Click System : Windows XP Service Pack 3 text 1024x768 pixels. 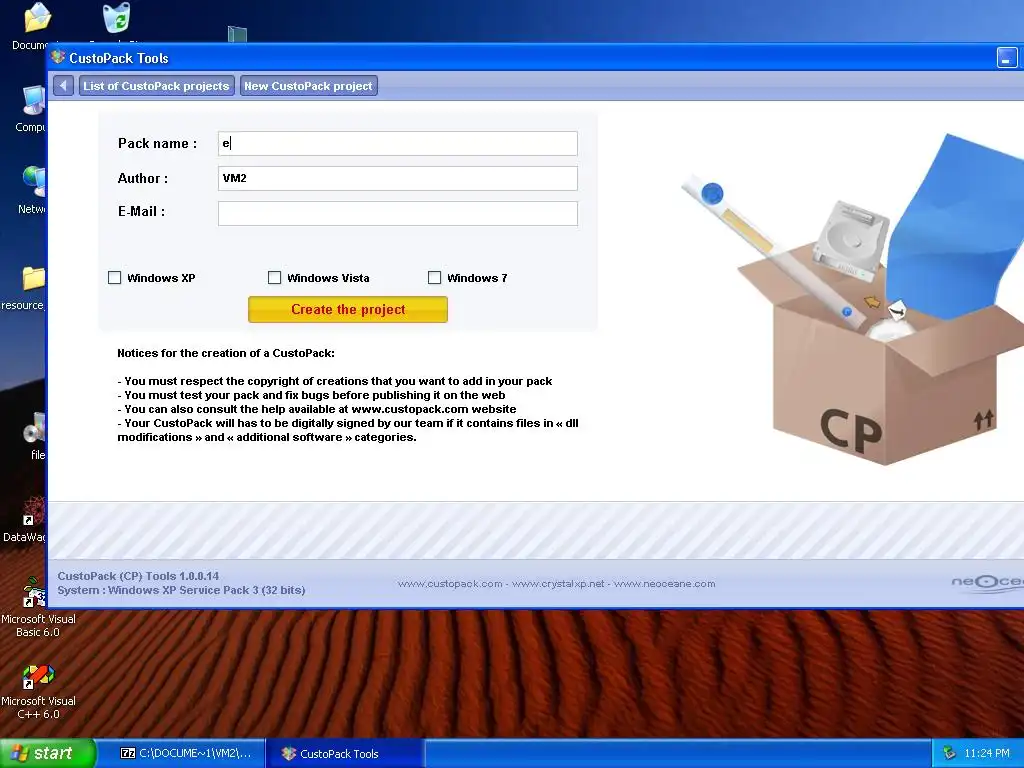tap(181, 590)
